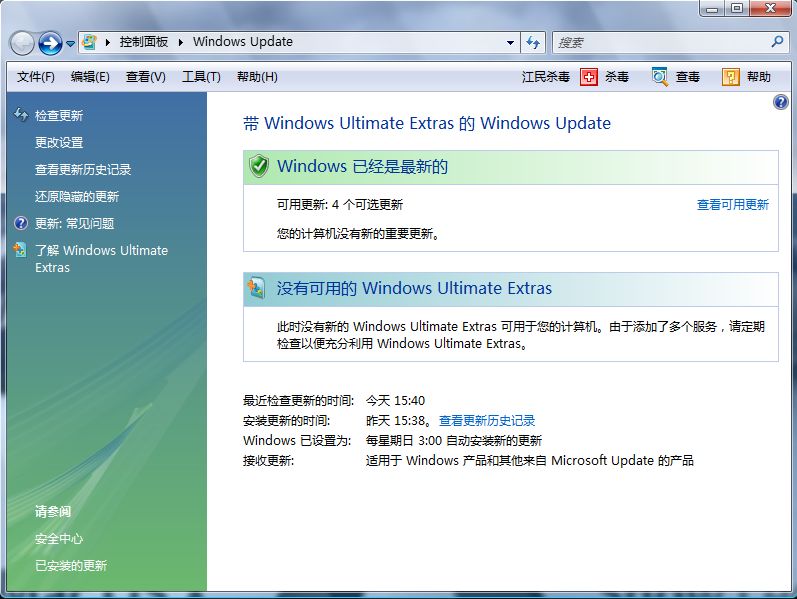Click the 江民杀毒 toolbar label
797x599 pixels.
(545, 77)
